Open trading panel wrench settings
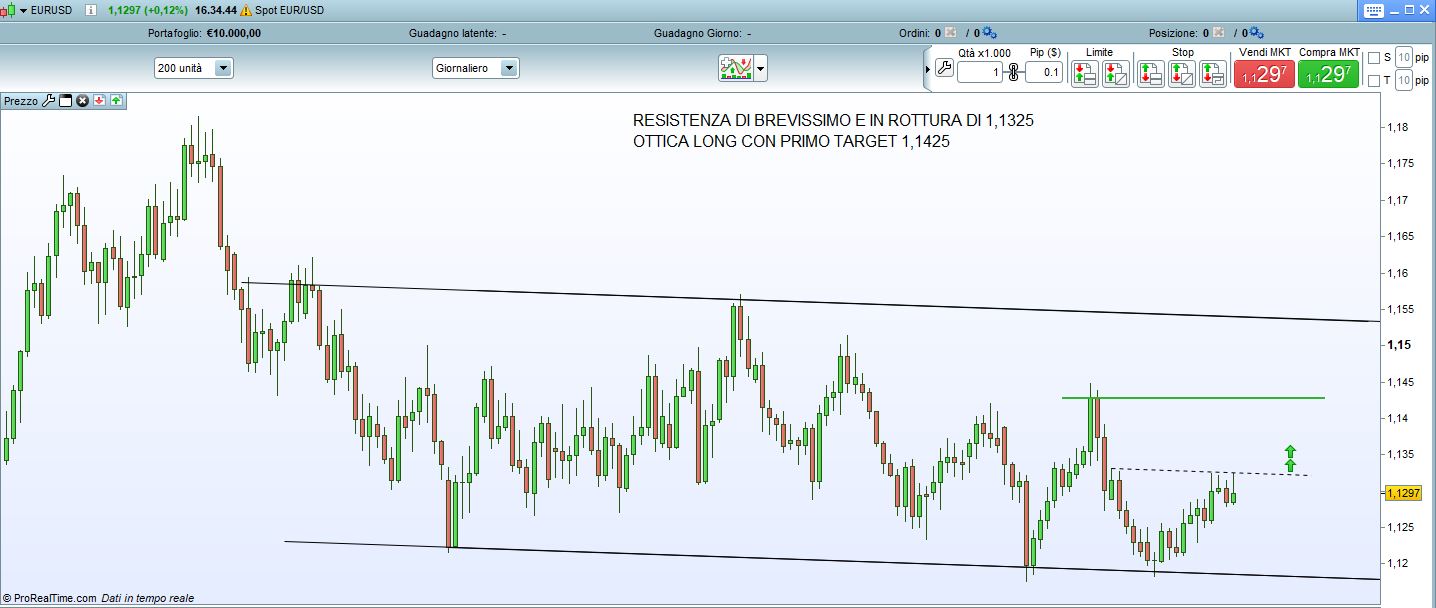Viewport: 1436px width, 608px height. (x=945, y=69)
